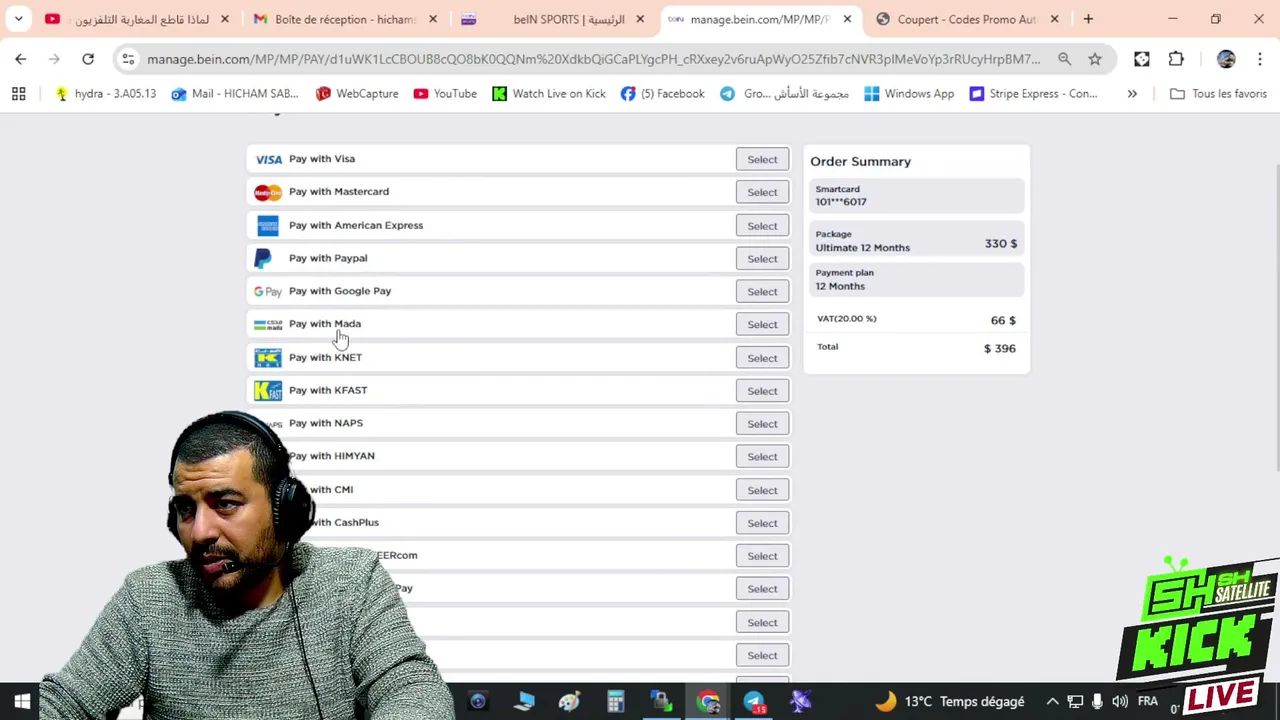Open the WebCapture bookmark
1280x720 pixels.
coord(356,94)
